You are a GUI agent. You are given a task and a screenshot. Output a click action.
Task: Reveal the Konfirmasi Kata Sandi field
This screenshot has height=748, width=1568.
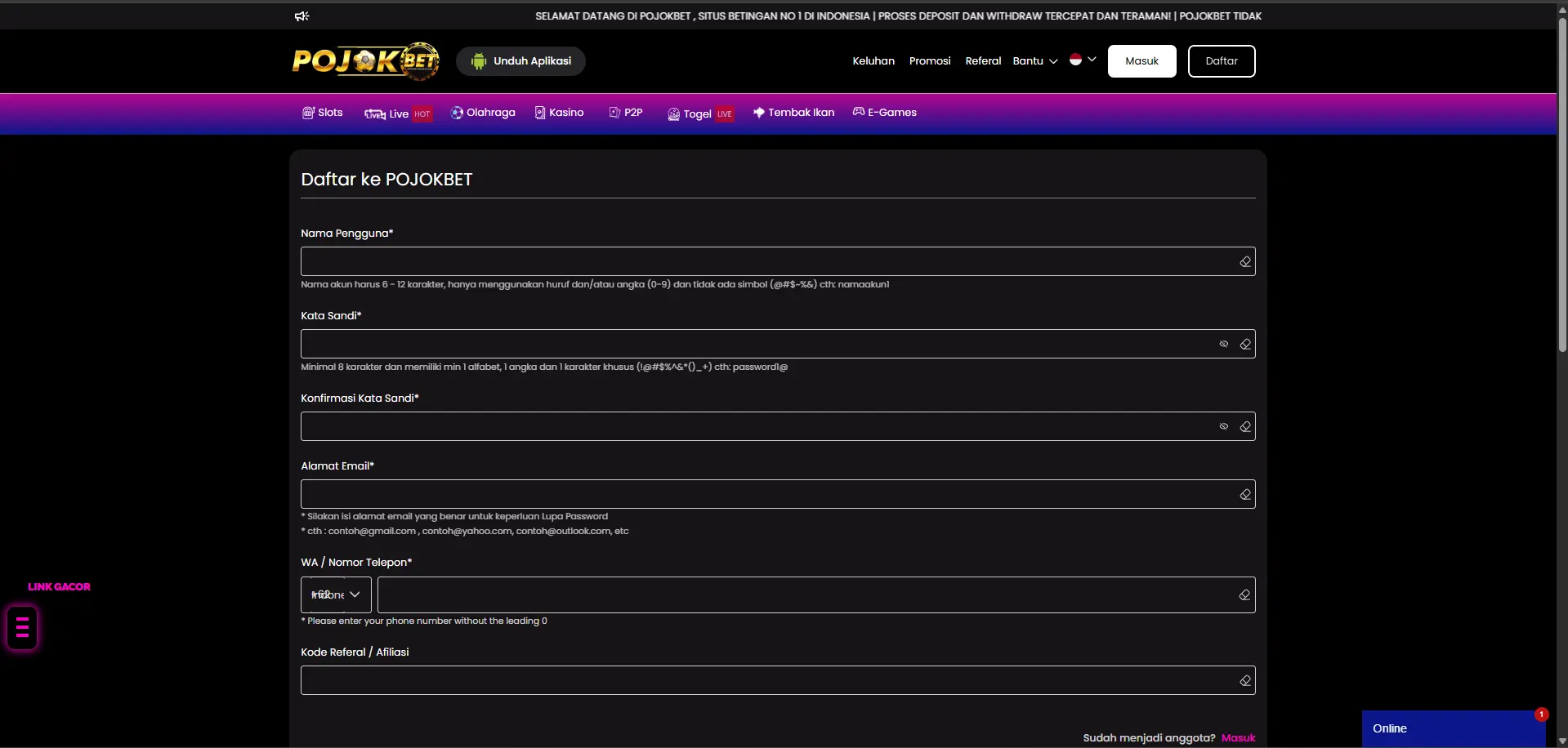tap(1222, 425)
